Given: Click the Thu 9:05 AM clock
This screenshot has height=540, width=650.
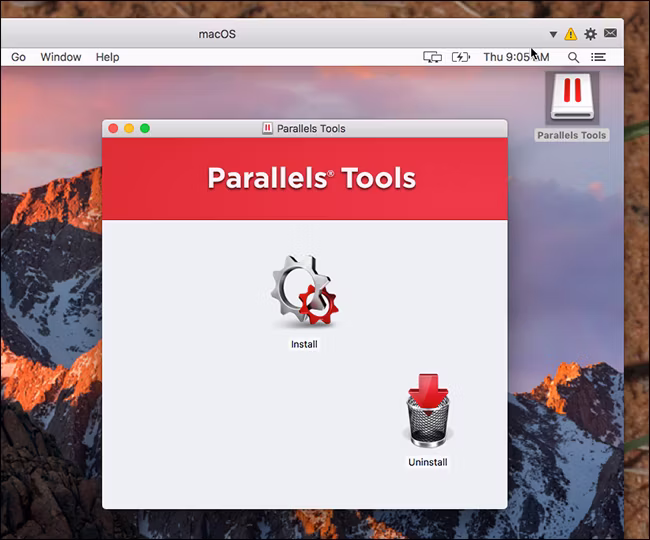Looking at the screenshot, I should [516, 57].
